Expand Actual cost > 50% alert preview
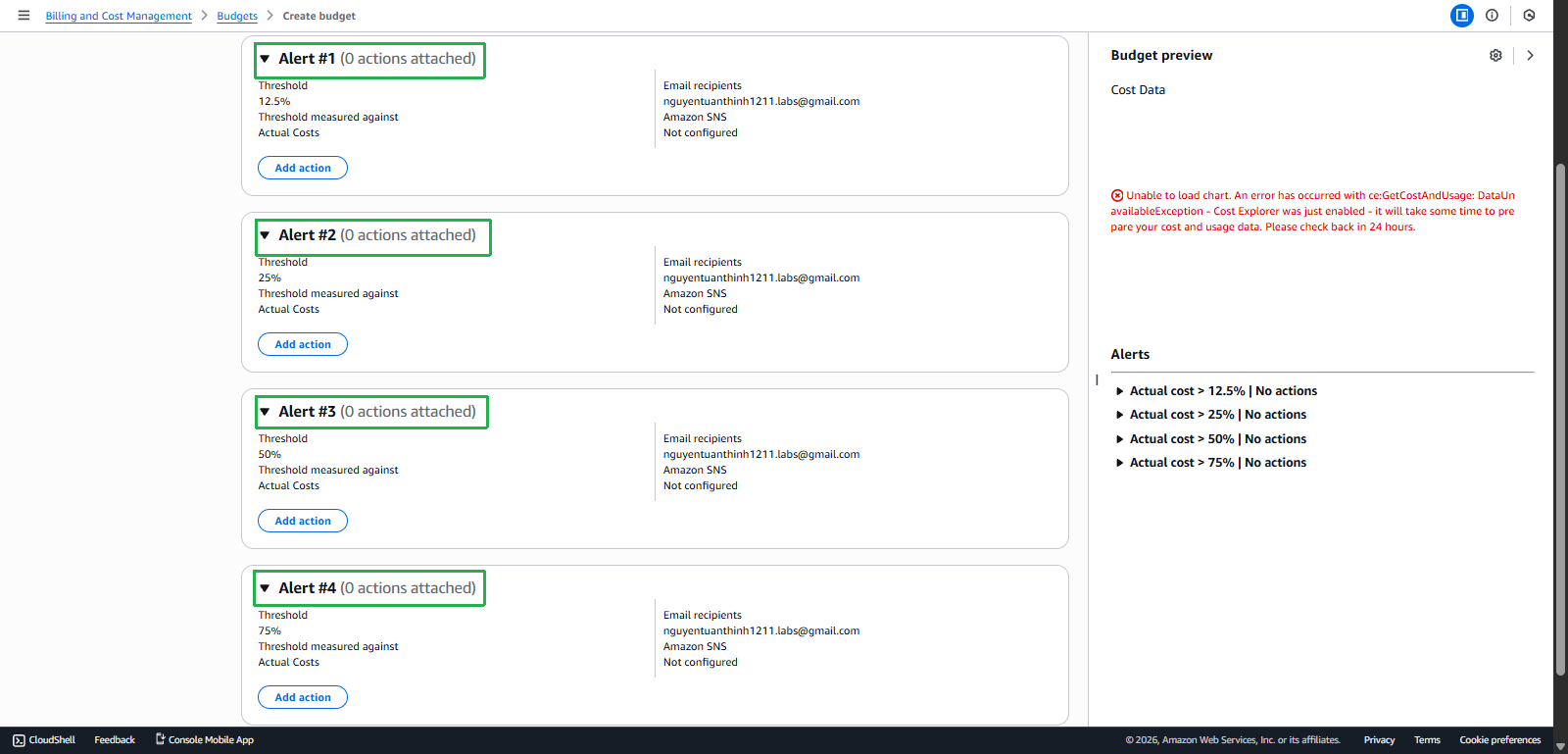The image size is (1568, 754). [1120, 439]
